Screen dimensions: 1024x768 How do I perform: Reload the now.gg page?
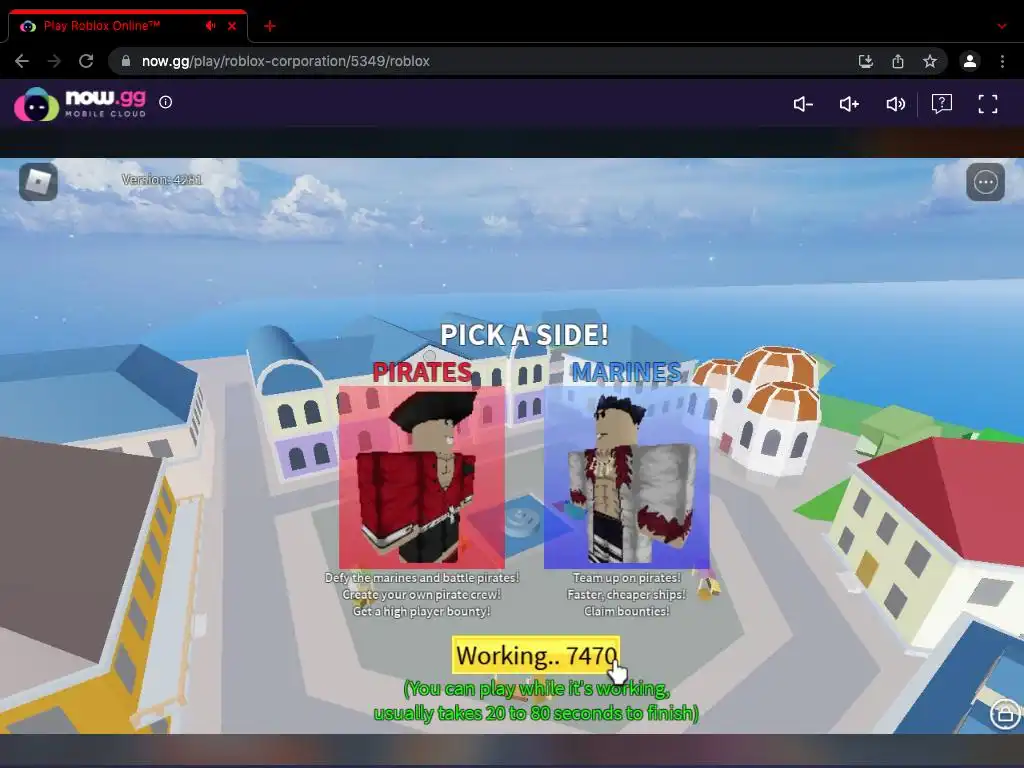[86, 61]
